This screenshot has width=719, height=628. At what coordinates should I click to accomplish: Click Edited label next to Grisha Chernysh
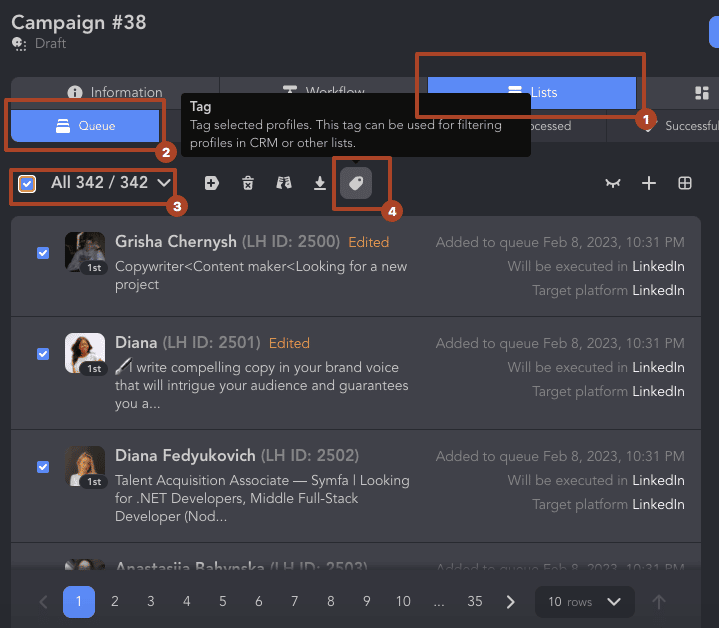point(369,242)
